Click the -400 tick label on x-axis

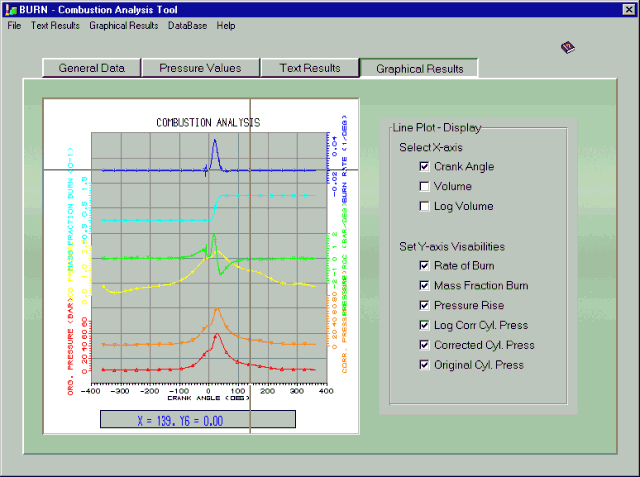[x=91, y=391]
